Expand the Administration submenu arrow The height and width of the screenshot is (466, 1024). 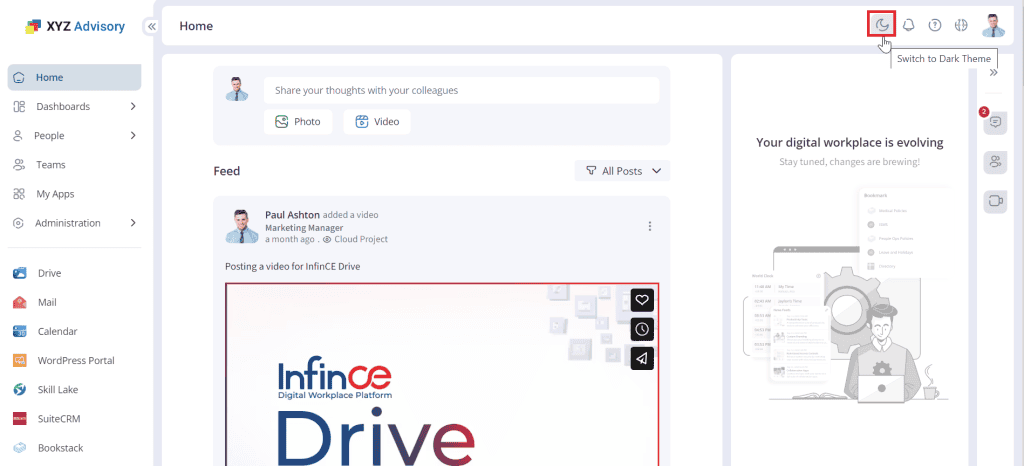point(133,223)
